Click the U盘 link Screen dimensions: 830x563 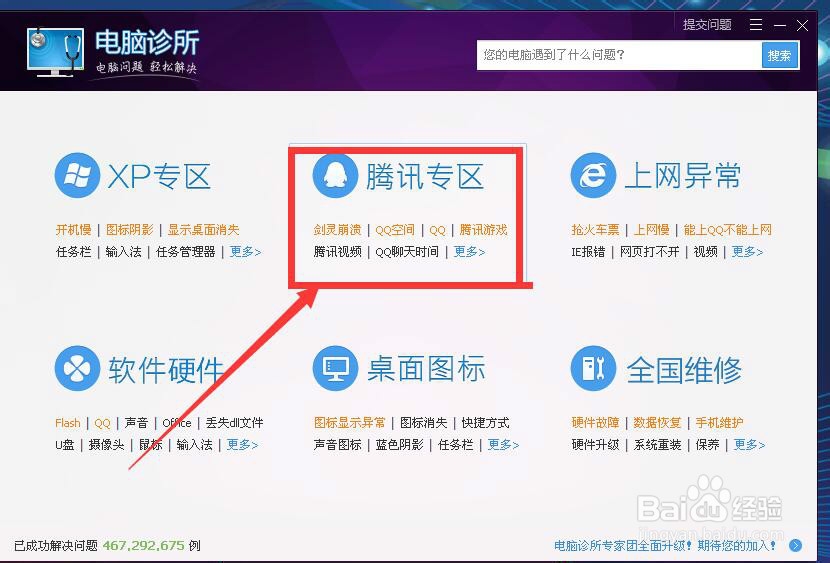65,444
